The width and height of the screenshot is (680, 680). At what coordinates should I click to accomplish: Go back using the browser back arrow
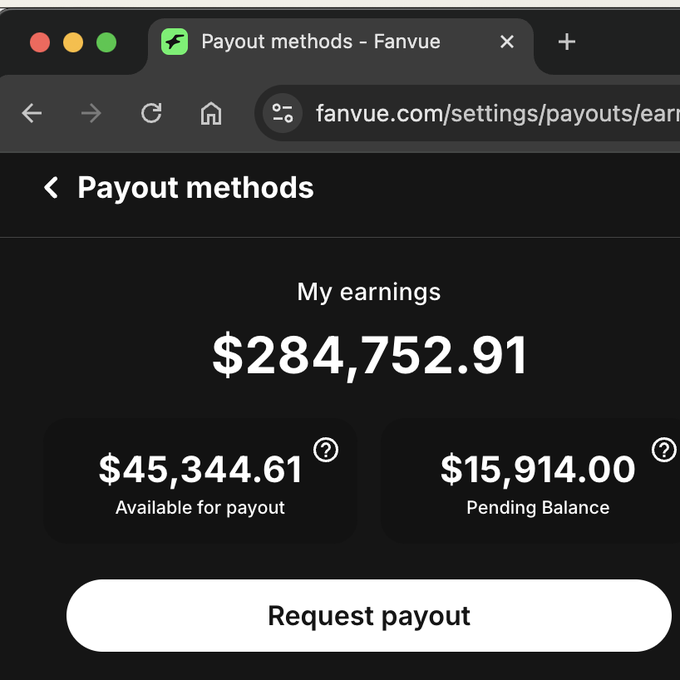coord(32,113)
